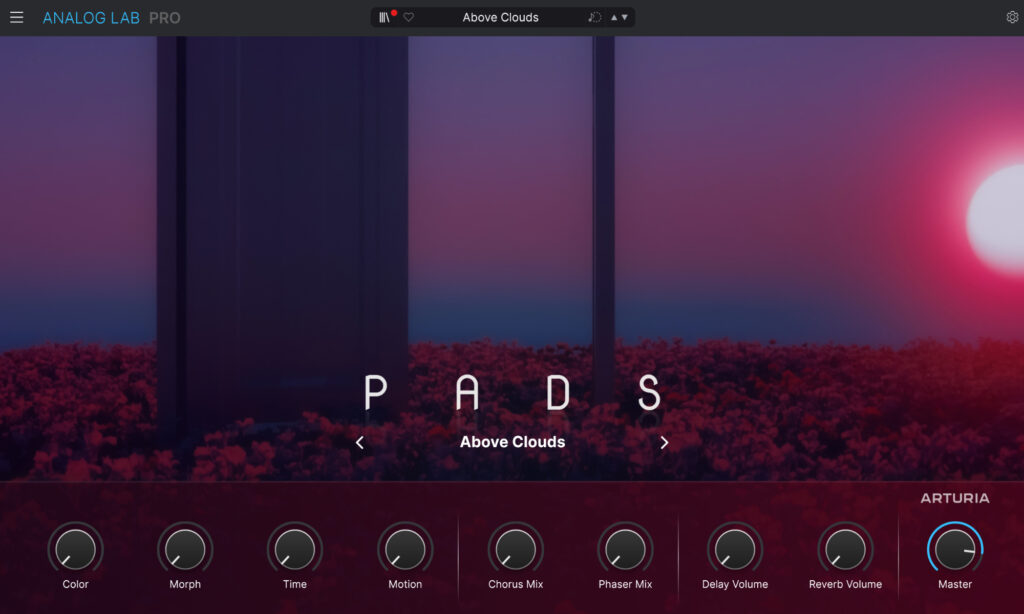This screenshot has width=1024, height=614.
Task: Turn the Reverb Volume knob
Action: pos(845,550)
